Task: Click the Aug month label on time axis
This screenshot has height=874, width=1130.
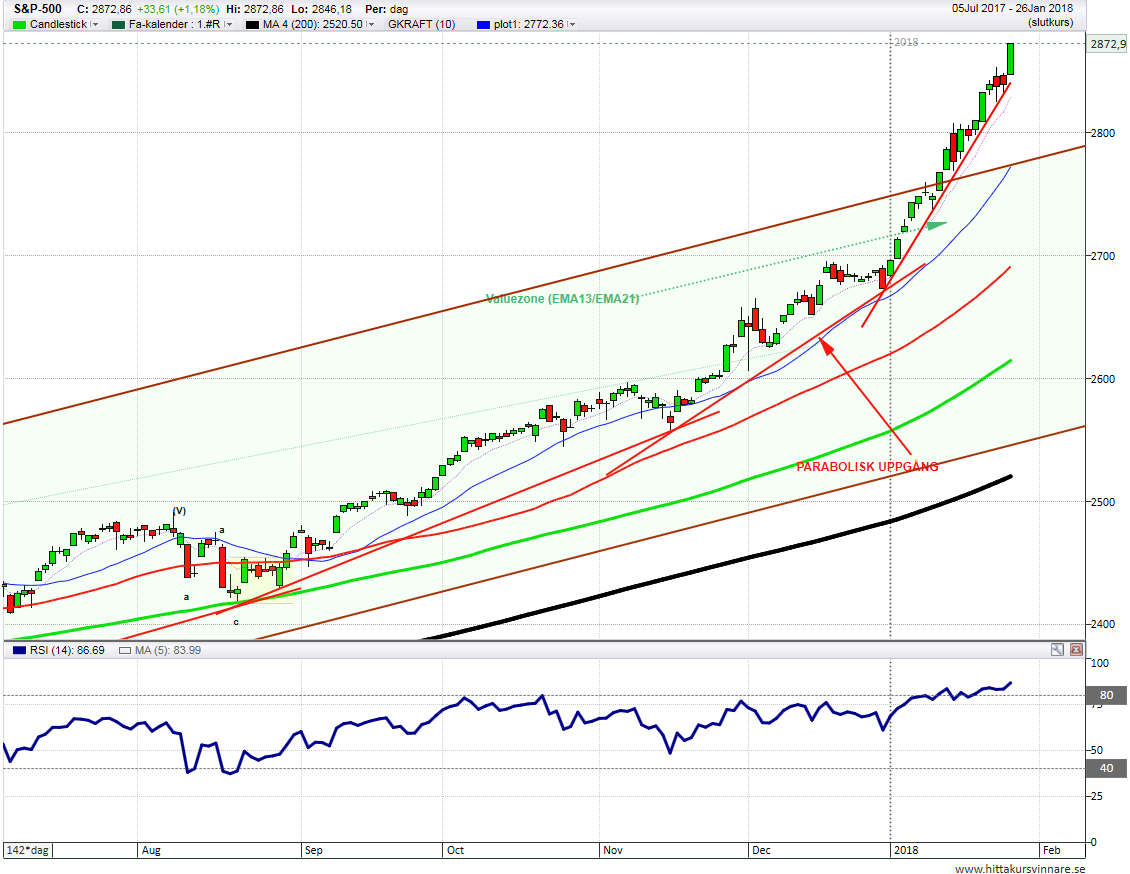Action: pyautogui.click(x=151, y=850)
